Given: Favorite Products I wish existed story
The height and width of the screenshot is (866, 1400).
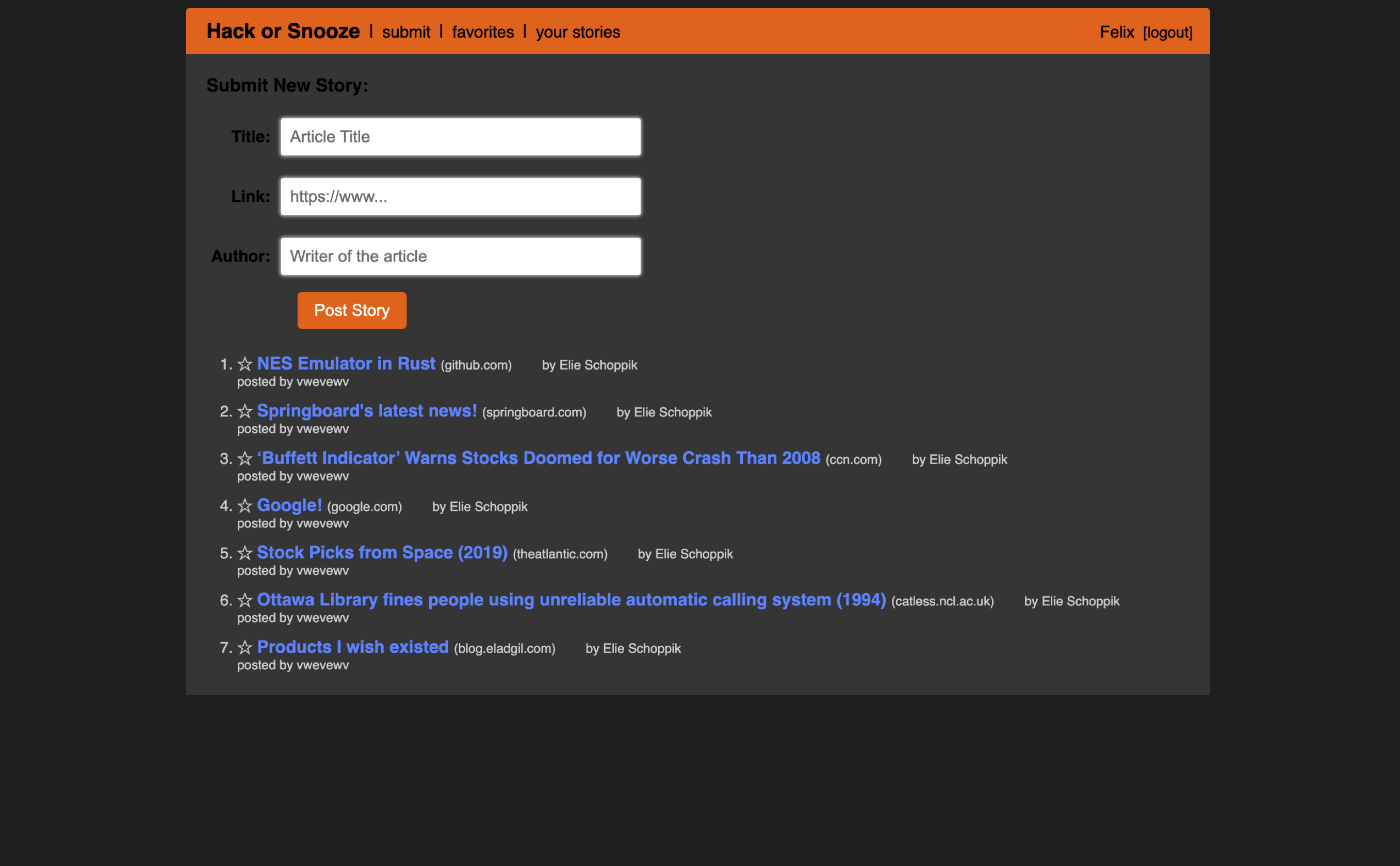Looking at the screenshot, I should [x=245, y=648].
